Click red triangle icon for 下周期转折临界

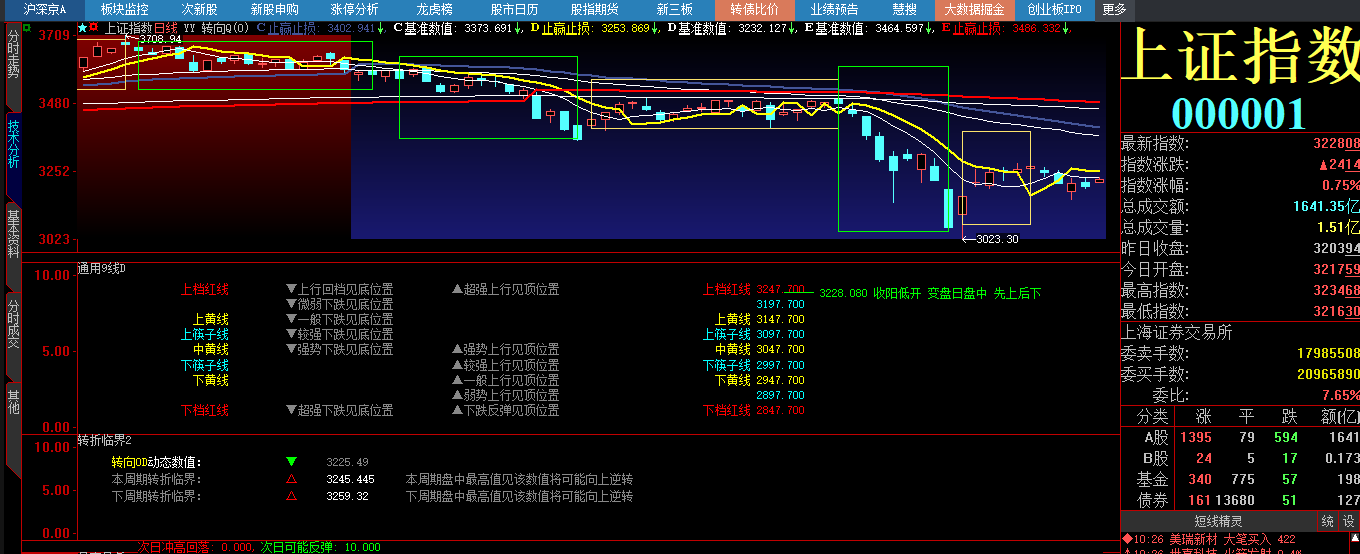point(291,496)
